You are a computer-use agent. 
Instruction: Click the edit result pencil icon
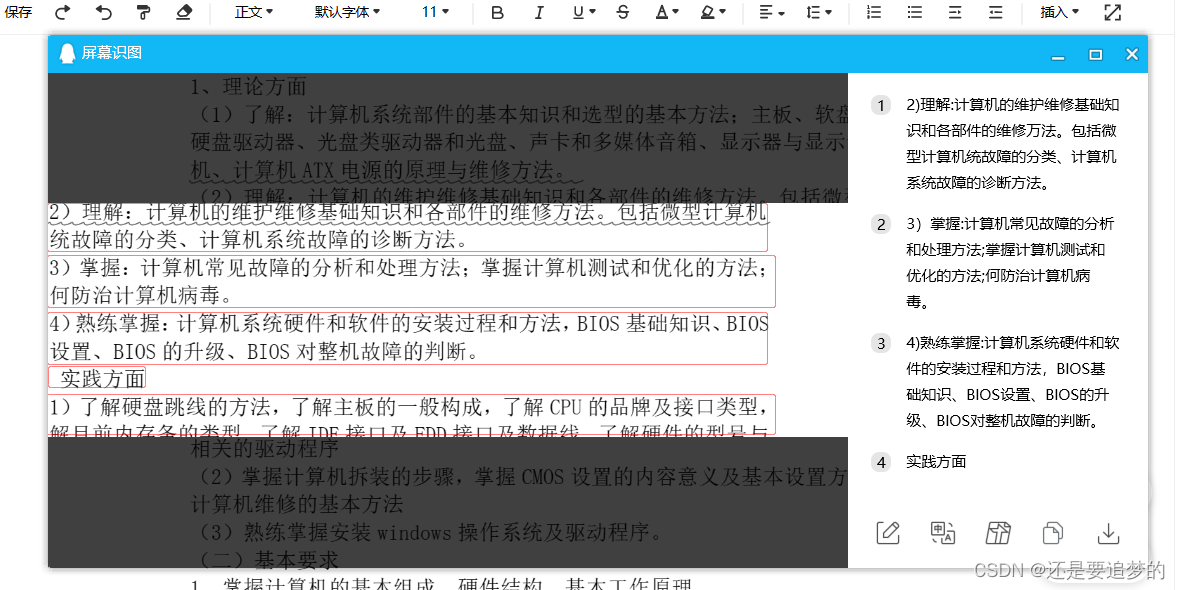click(888, 532)
